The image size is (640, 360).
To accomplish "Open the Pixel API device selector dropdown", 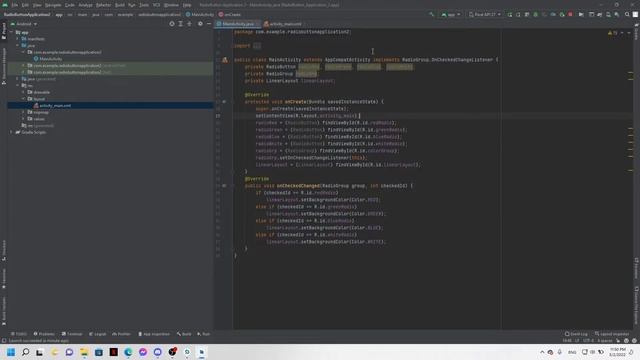I will click(484, 14).
